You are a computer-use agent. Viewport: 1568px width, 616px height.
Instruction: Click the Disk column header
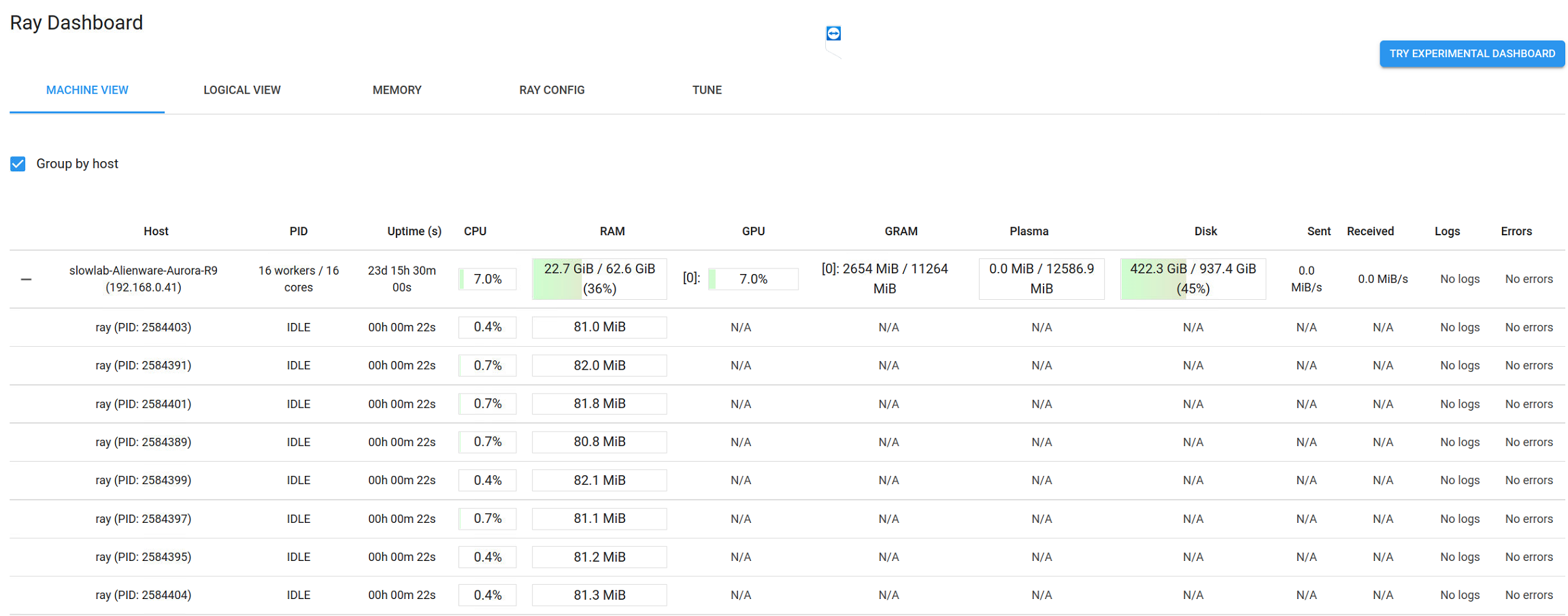[1205, 231]
